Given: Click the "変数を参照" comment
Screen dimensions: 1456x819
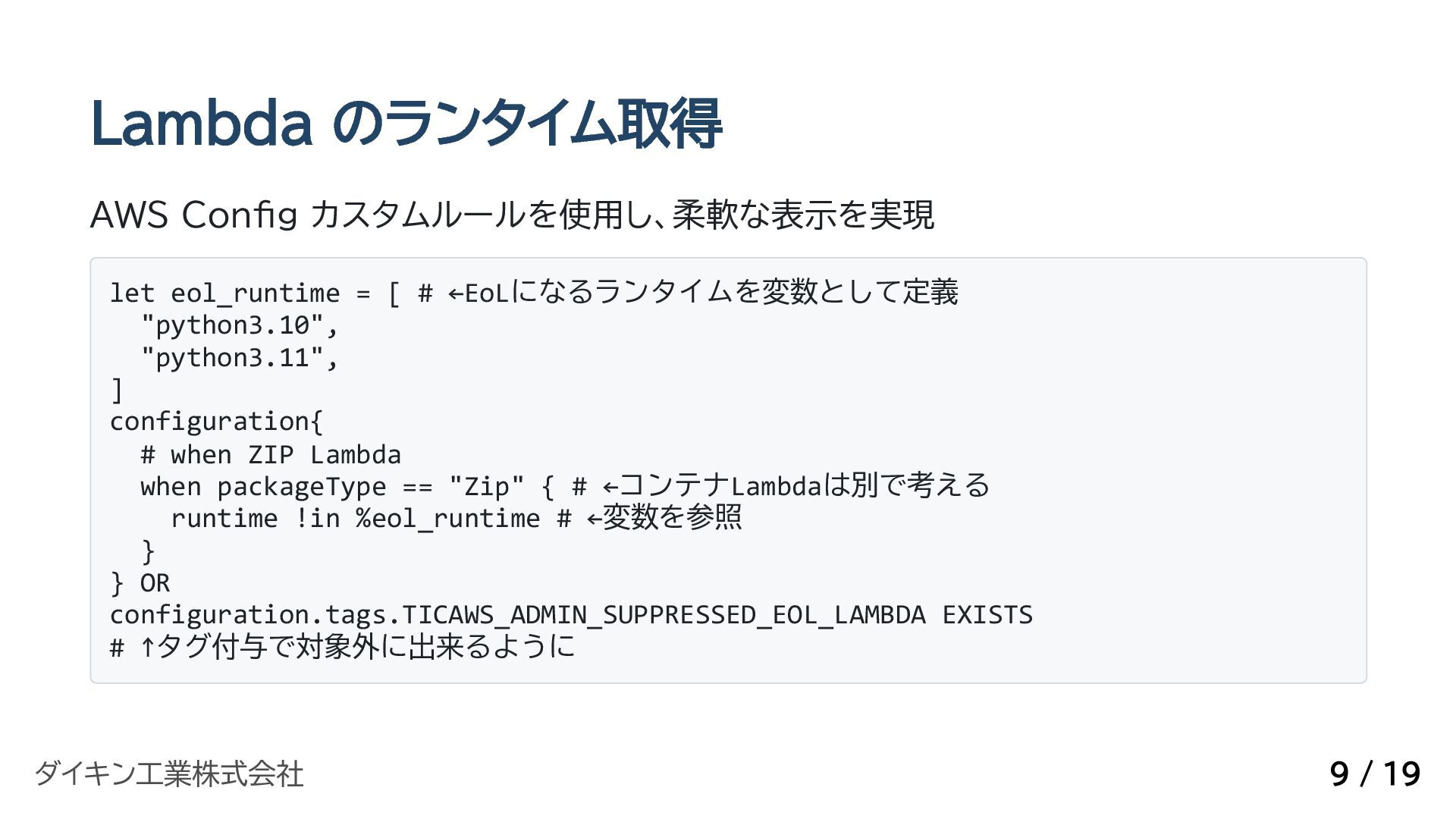Looking at the screenshot, I should click(672, 517).
